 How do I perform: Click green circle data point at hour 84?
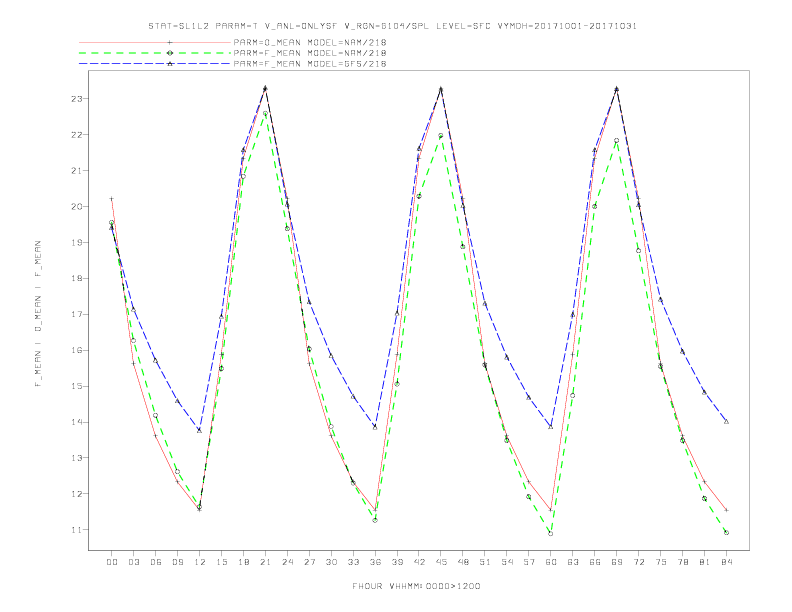726,533
